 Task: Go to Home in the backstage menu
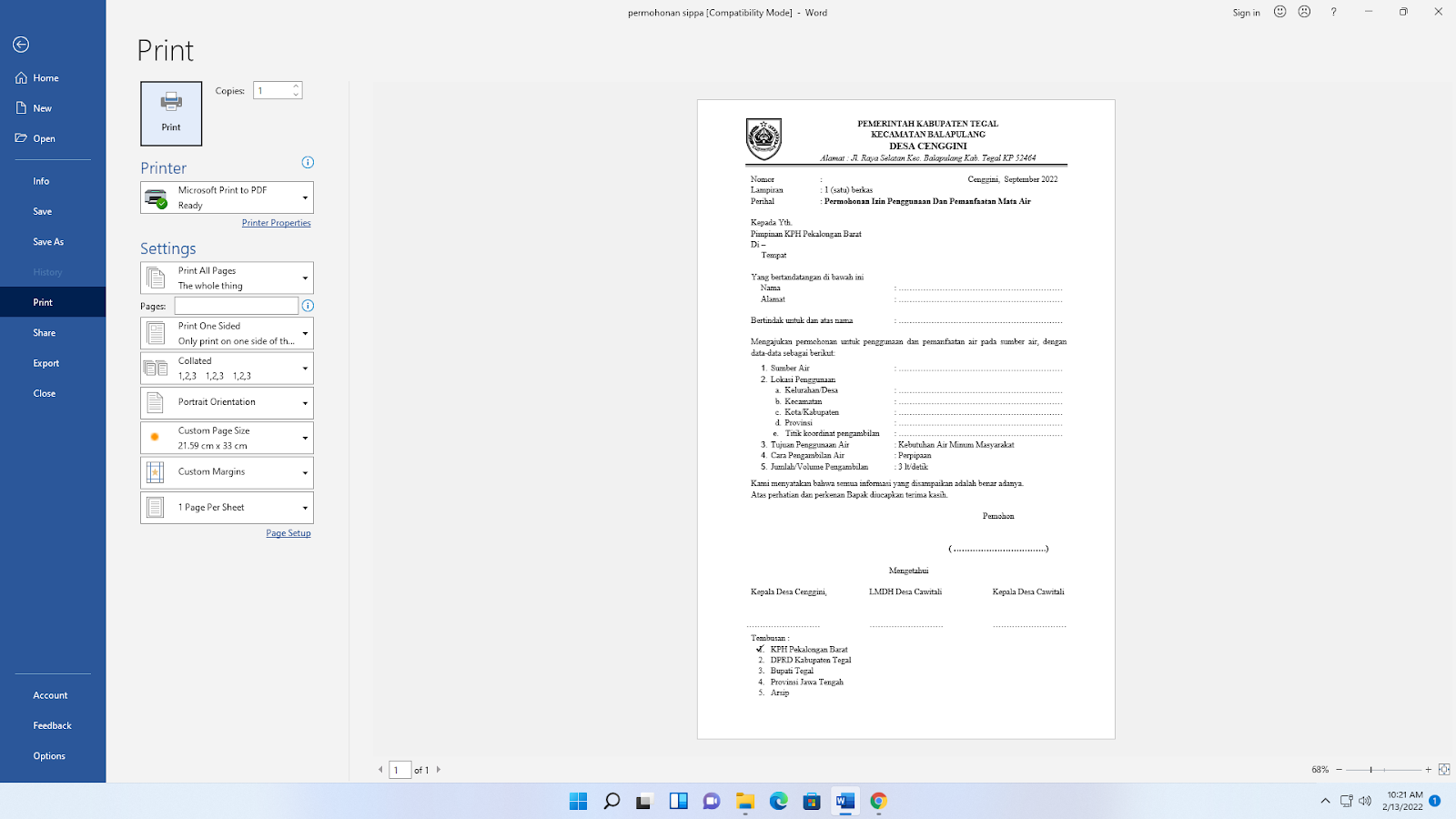click(53, 78)
